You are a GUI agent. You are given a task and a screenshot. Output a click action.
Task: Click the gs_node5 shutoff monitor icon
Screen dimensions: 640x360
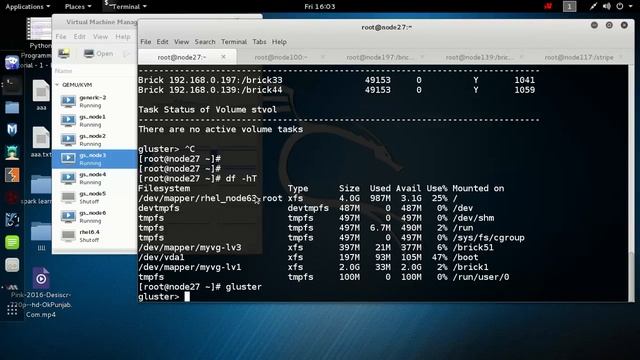[x=68, y=197]
